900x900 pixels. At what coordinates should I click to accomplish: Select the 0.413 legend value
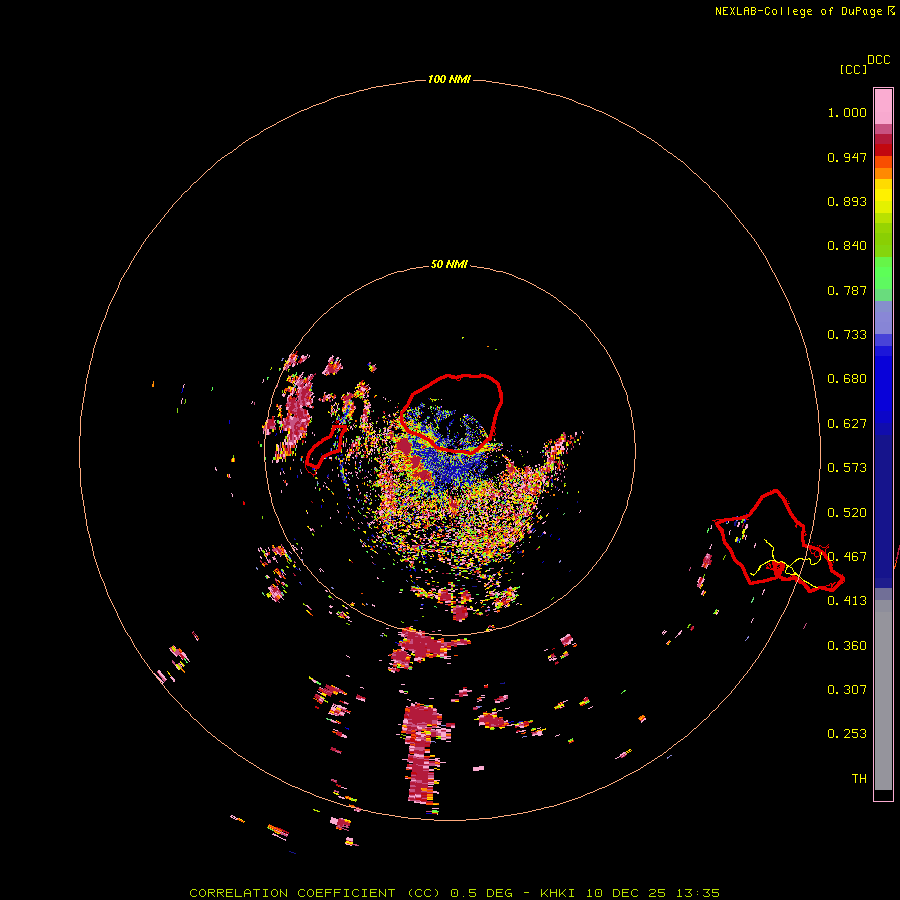pos(847,601)
